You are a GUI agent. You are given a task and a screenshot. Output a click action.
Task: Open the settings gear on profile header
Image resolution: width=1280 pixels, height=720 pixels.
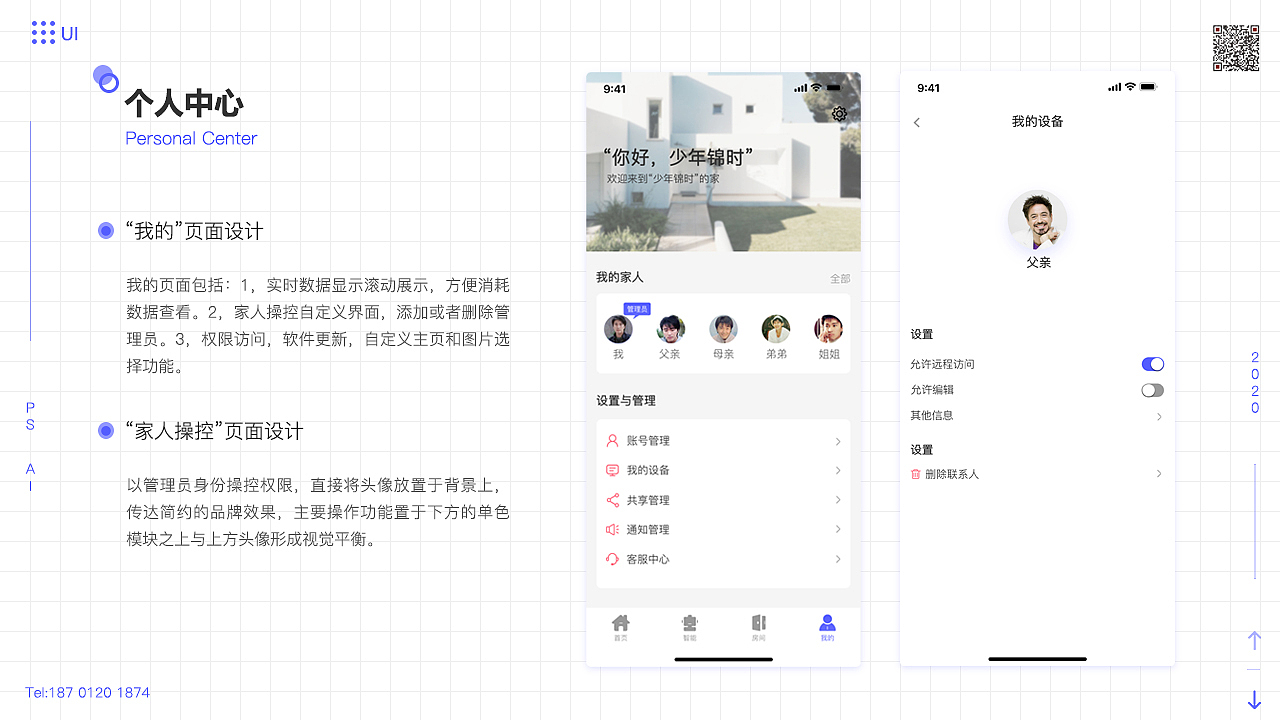(839, 114)
